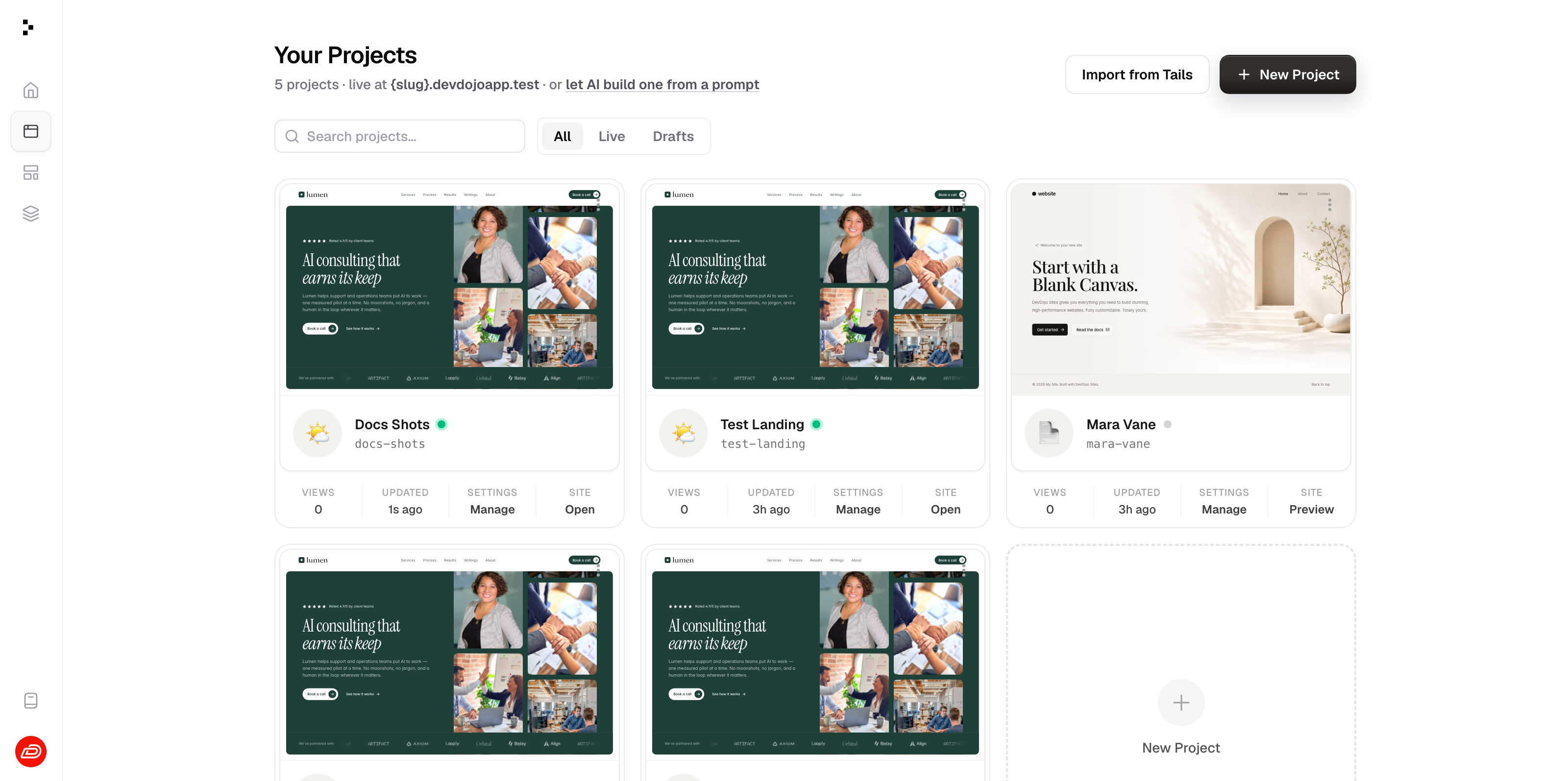Screen dimensions: 1568x781
Task: Click Manage settings for Mara Vane
Action: click(x=1224, y=510)
